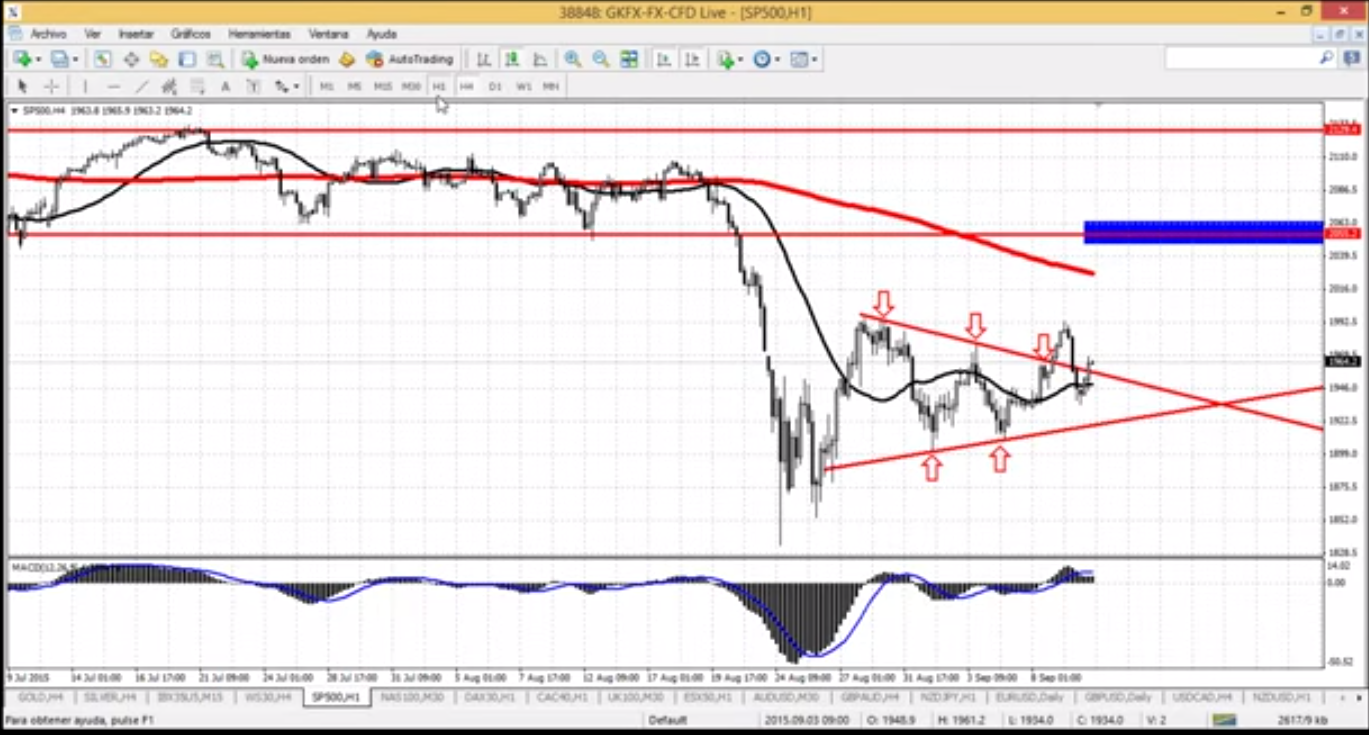Image resolution: width=1369 pixels, height=735 pixels.
Task: Switch to the AUDUSD,M30 chart tab
Action: [x=788, y=696]
